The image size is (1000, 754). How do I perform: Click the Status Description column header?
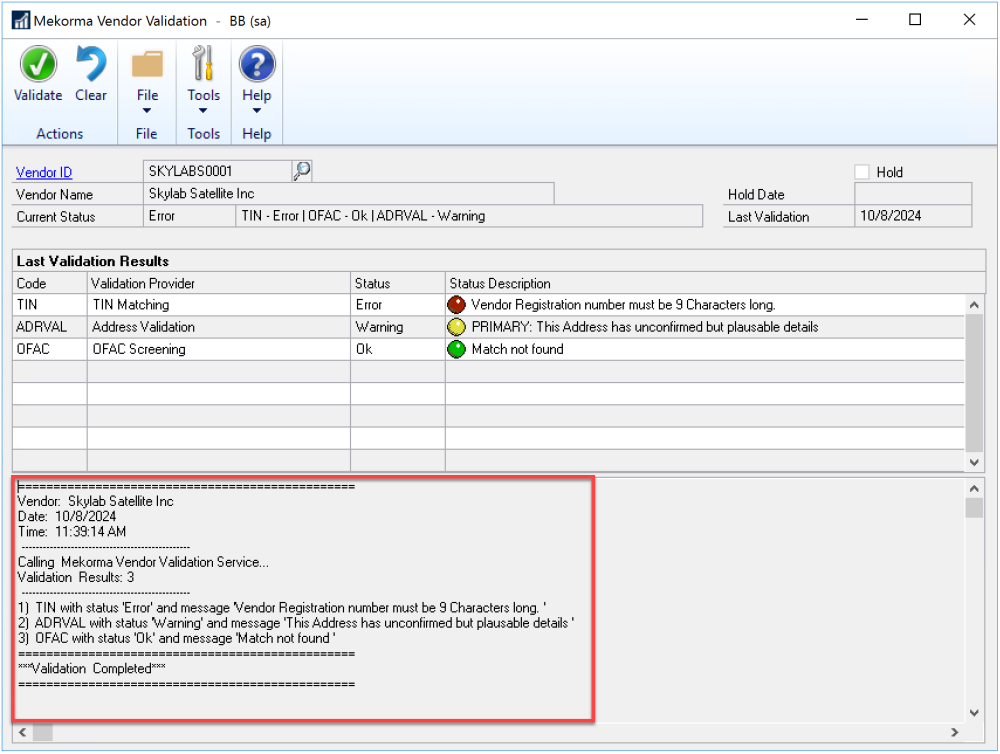click(715, 283)
